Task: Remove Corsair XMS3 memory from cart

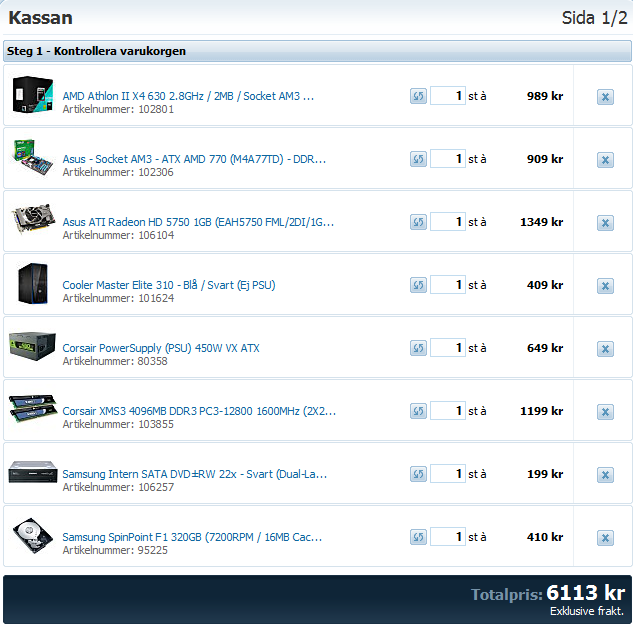Action: pos(605,412)
